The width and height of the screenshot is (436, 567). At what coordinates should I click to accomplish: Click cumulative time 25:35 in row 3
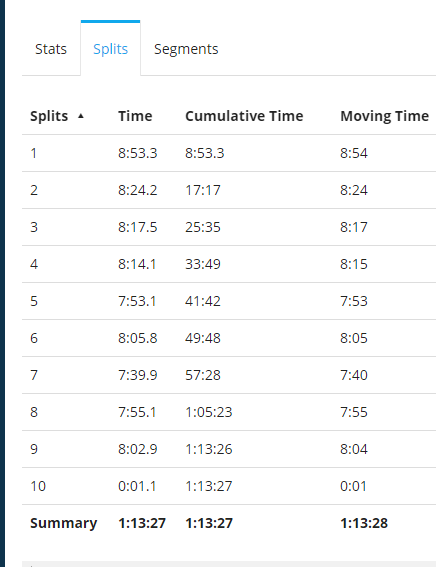[x=203, y=227]
